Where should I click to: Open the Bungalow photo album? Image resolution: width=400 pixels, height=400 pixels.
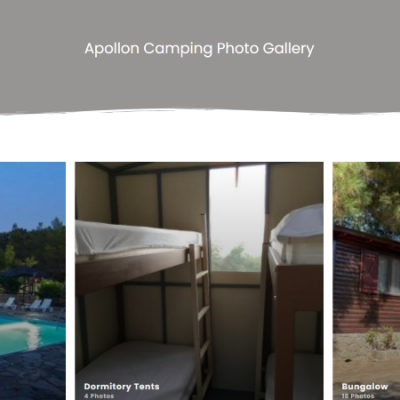[366, 281]
